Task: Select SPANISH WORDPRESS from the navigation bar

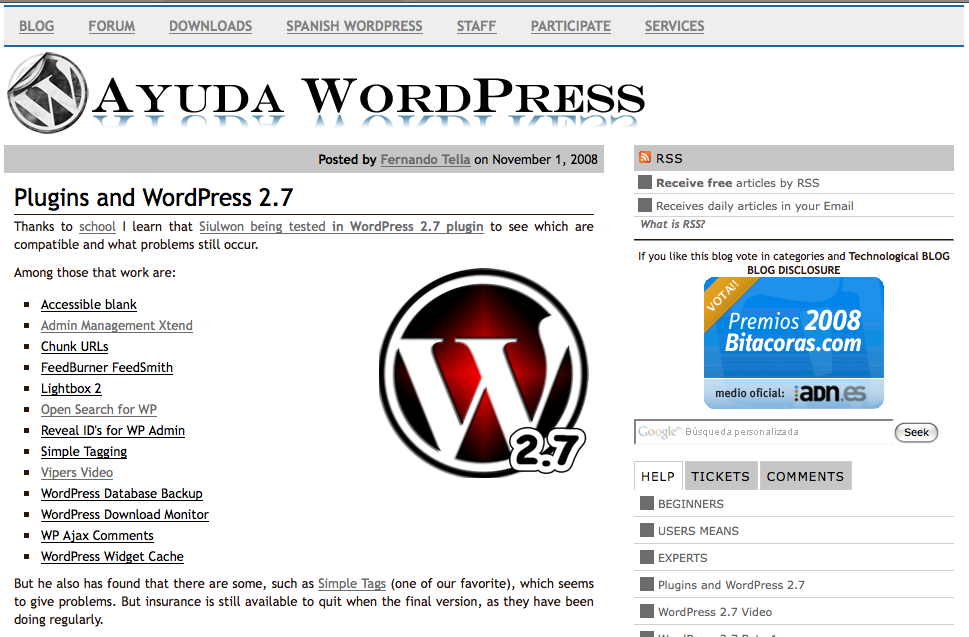Action: point(353,26)
